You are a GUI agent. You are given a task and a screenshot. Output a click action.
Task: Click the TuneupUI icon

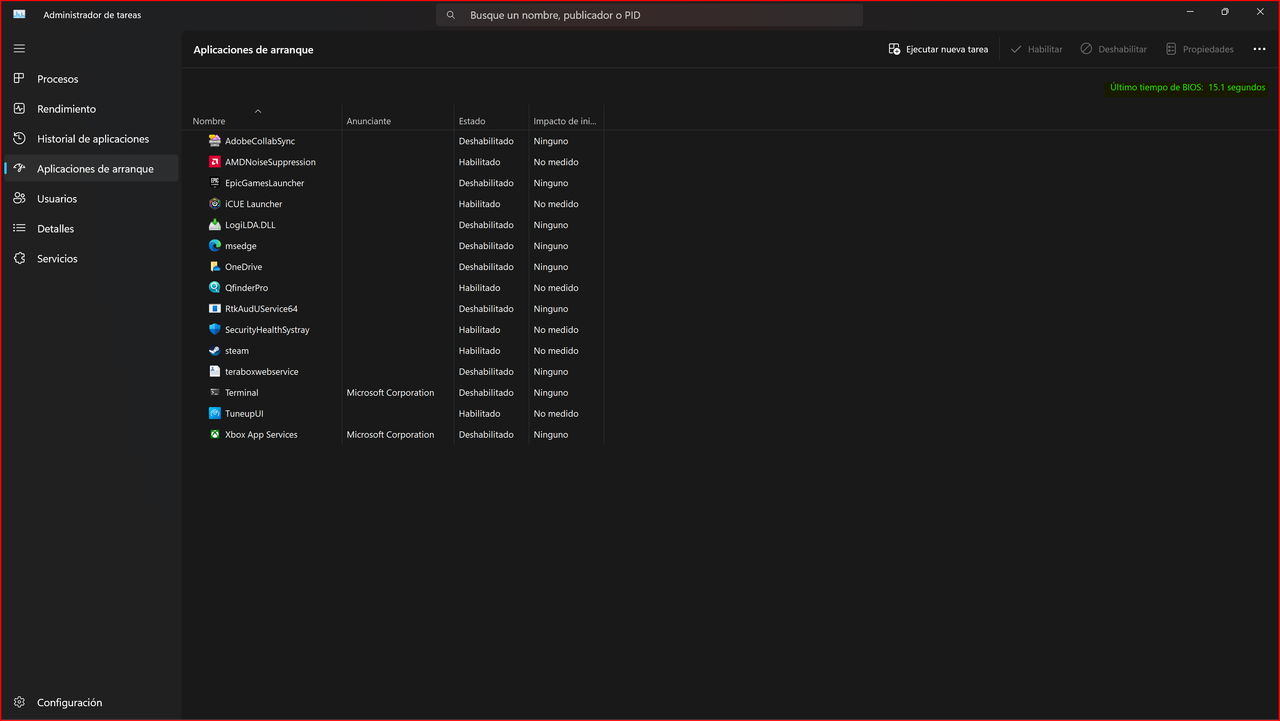pyautogui.click(x=215, y=414)
